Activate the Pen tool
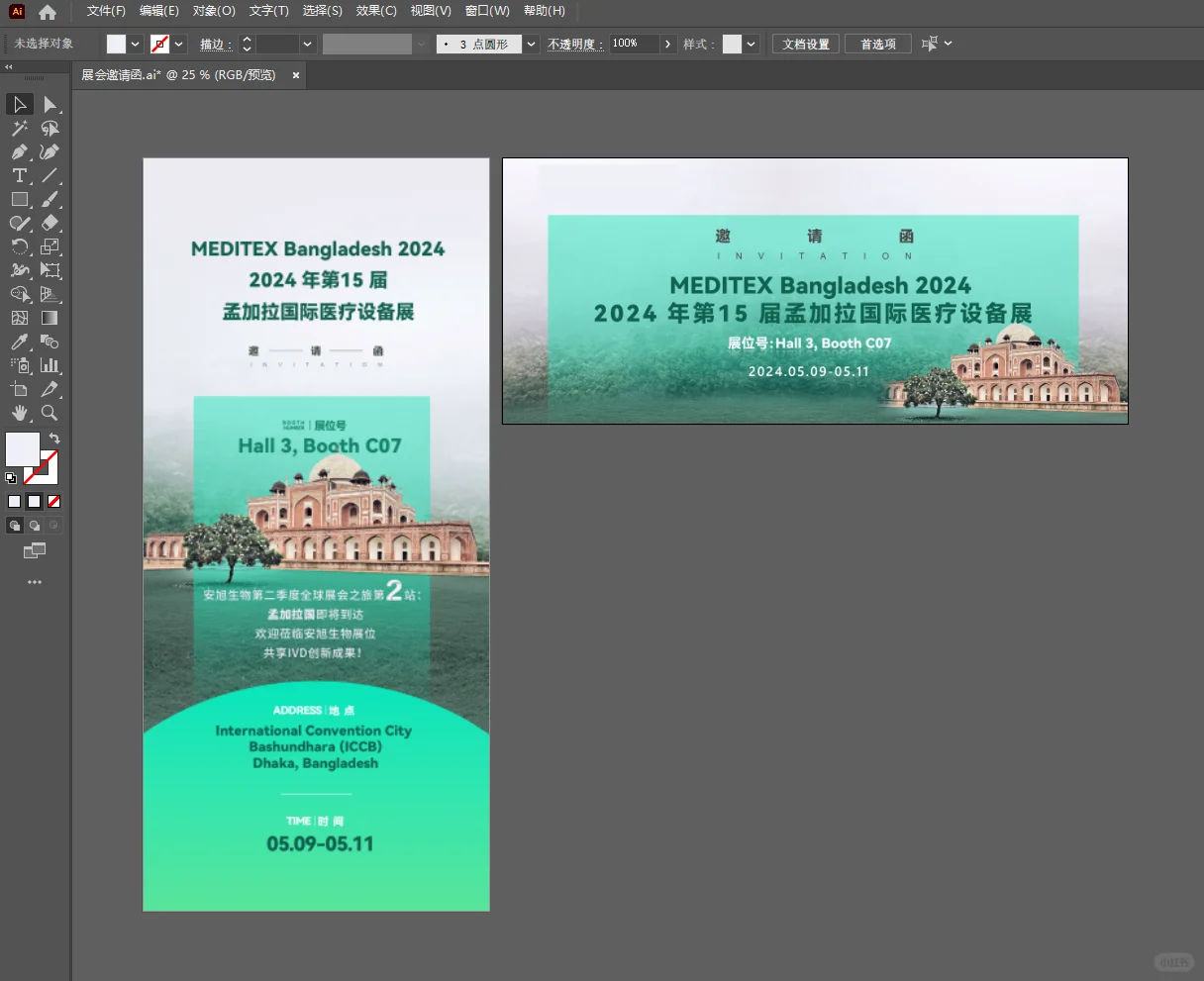The height and width of the screenshot is (981, 1204). (x=19, y=151)
